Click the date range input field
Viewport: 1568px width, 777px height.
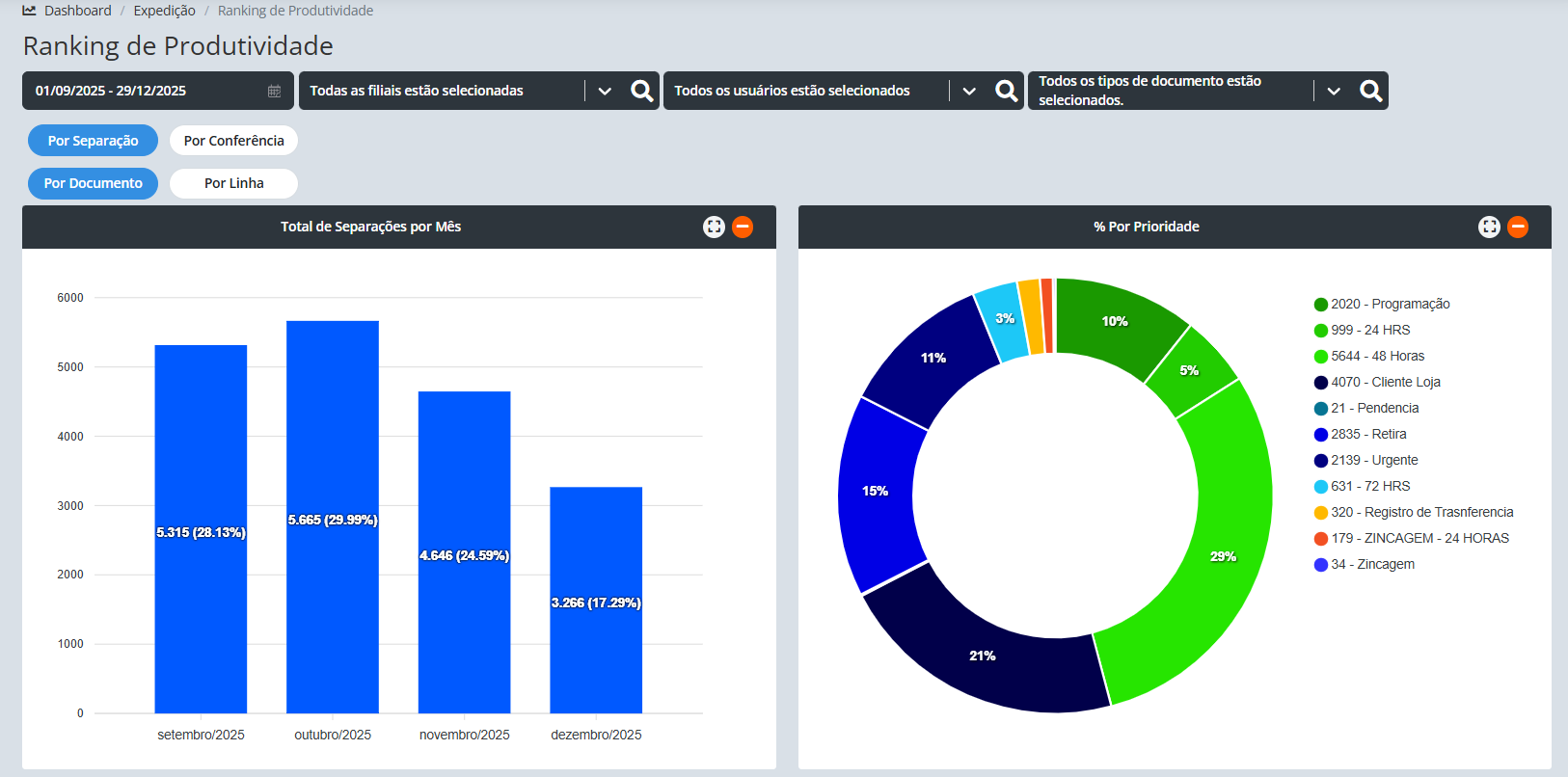145,91
